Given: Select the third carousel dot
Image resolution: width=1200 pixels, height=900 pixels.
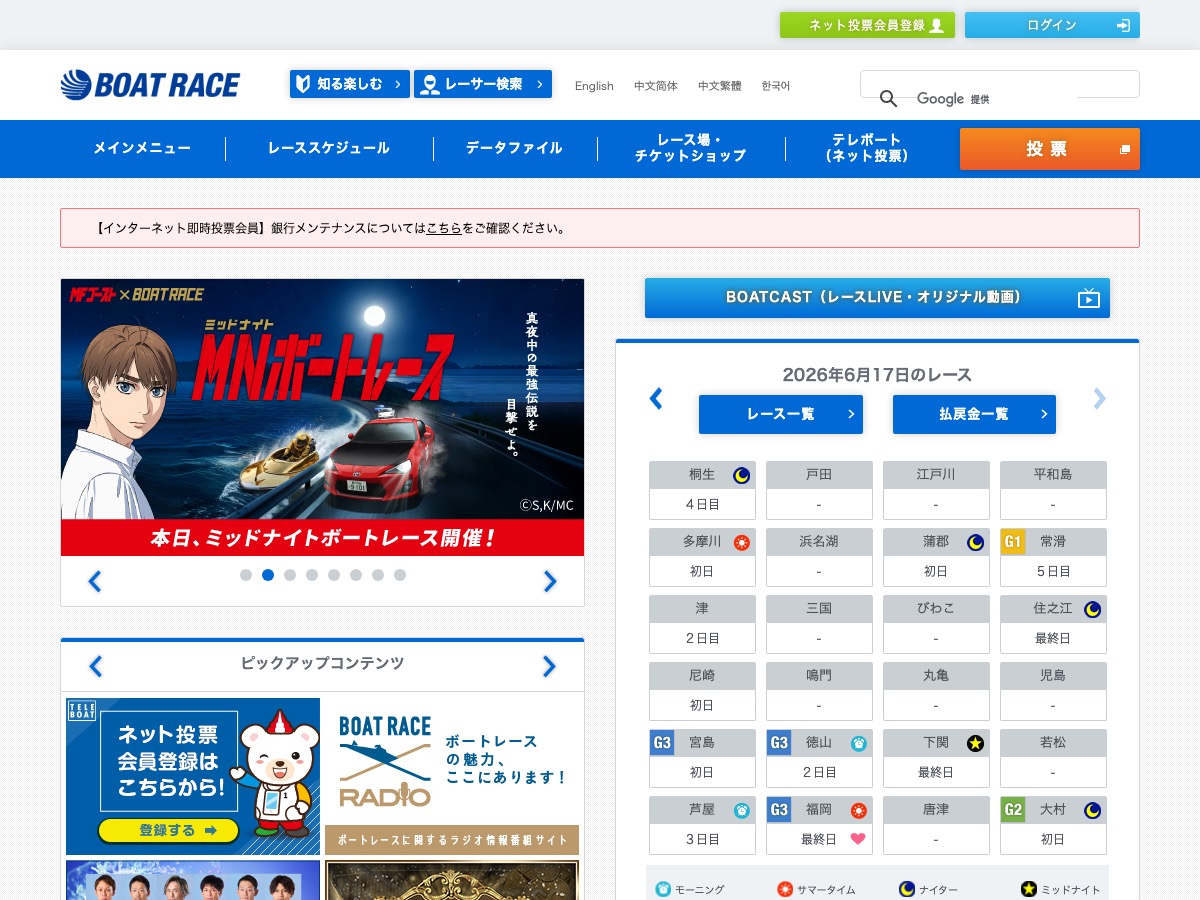Looking at the screenshot, I should [290, 575].
